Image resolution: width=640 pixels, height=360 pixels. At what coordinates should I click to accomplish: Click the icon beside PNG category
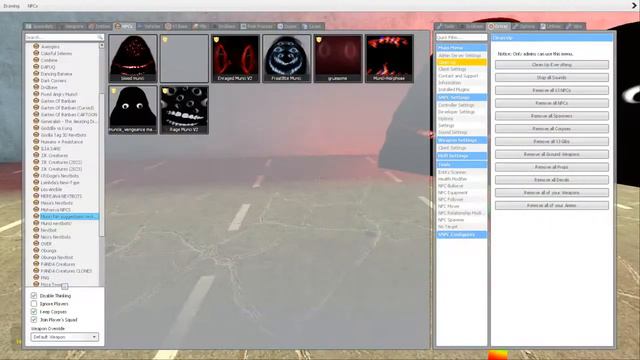tap(36, 278)
